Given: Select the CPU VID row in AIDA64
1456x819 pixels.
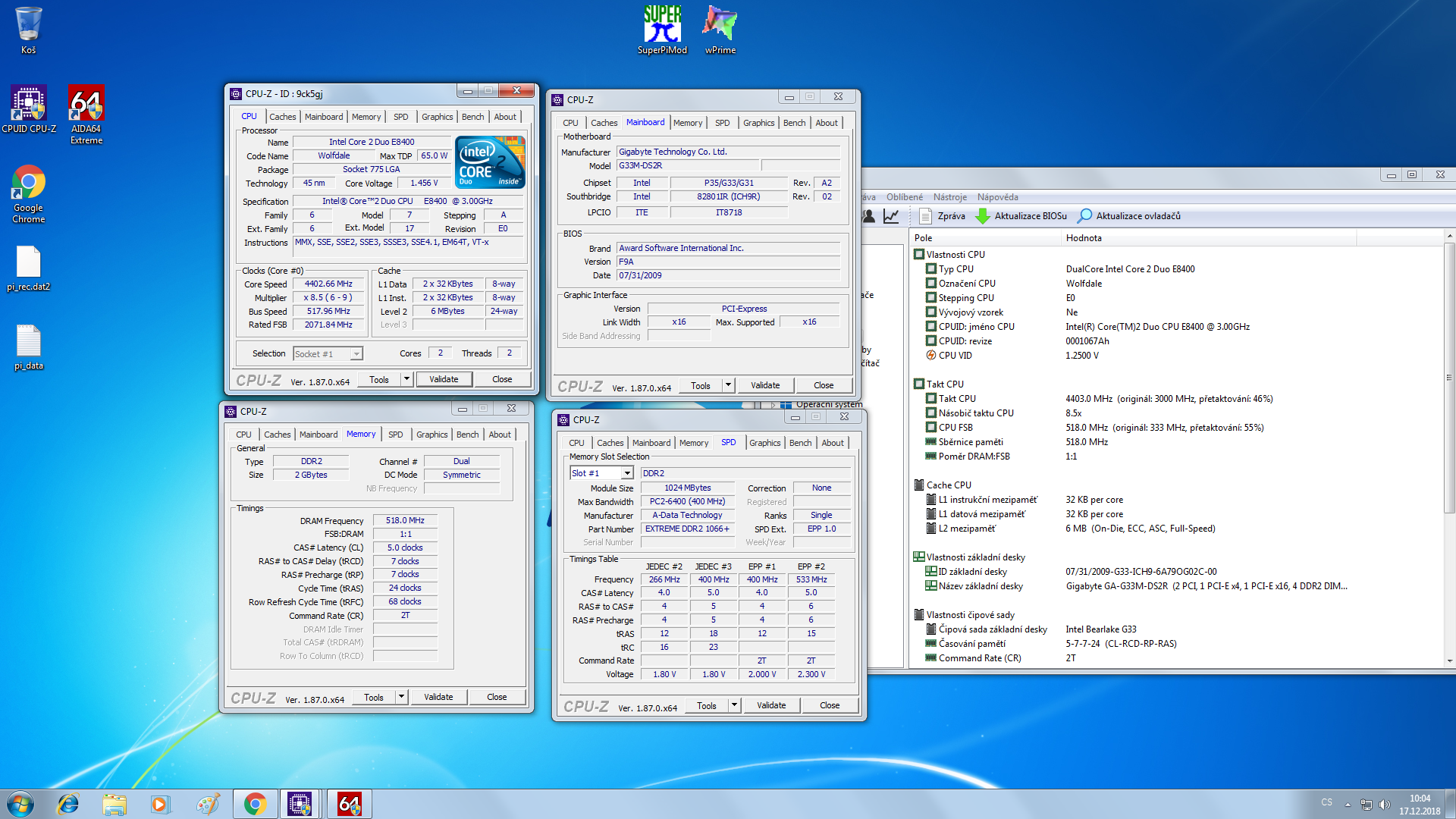Looking at the screenshot, I should (x=955, y=356).
